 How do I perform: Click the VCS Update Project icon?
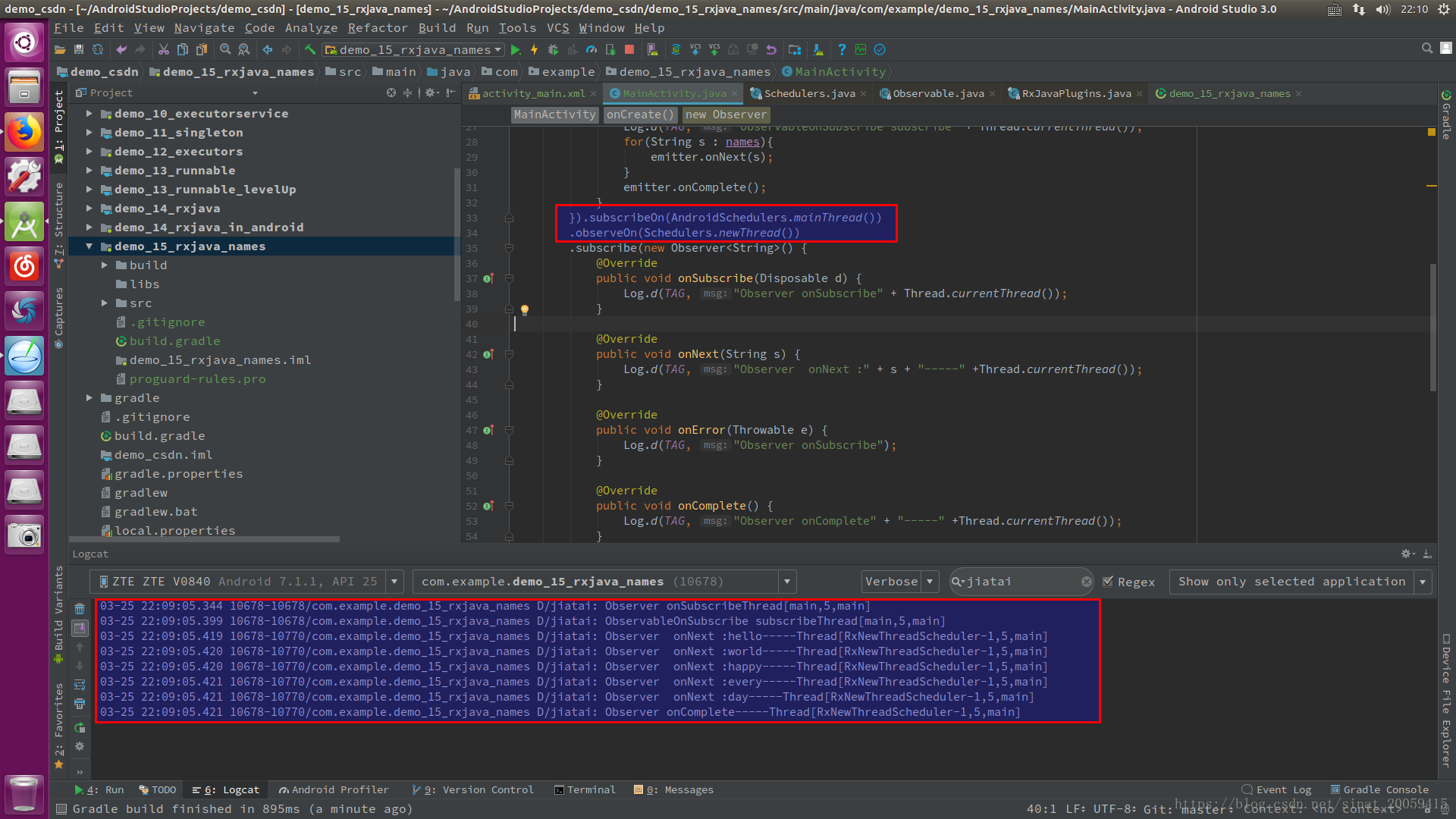tap(695, 50)
